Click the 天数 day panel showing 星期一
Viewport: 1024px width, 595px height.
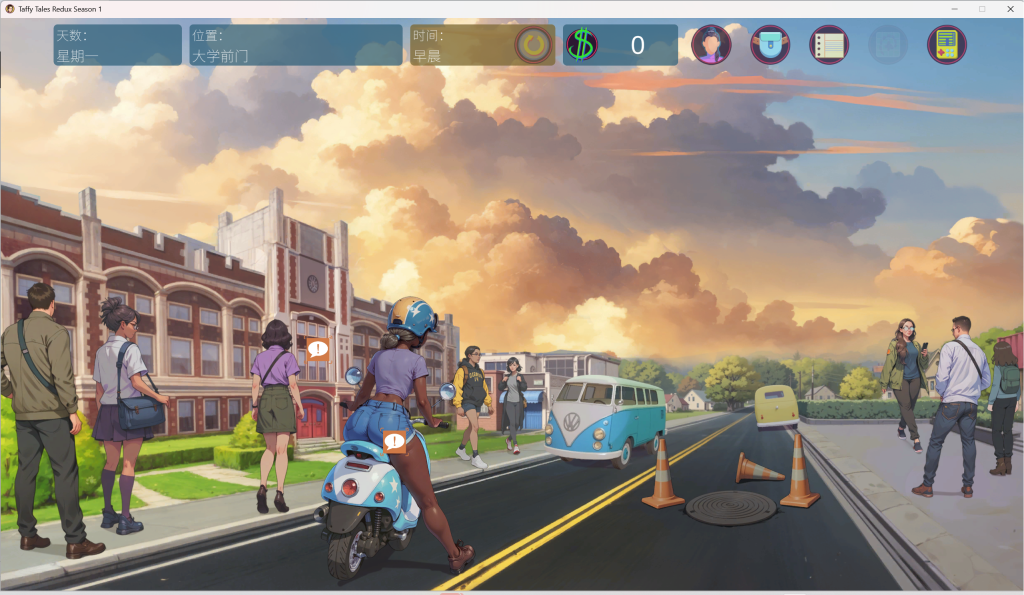(118, 45)
